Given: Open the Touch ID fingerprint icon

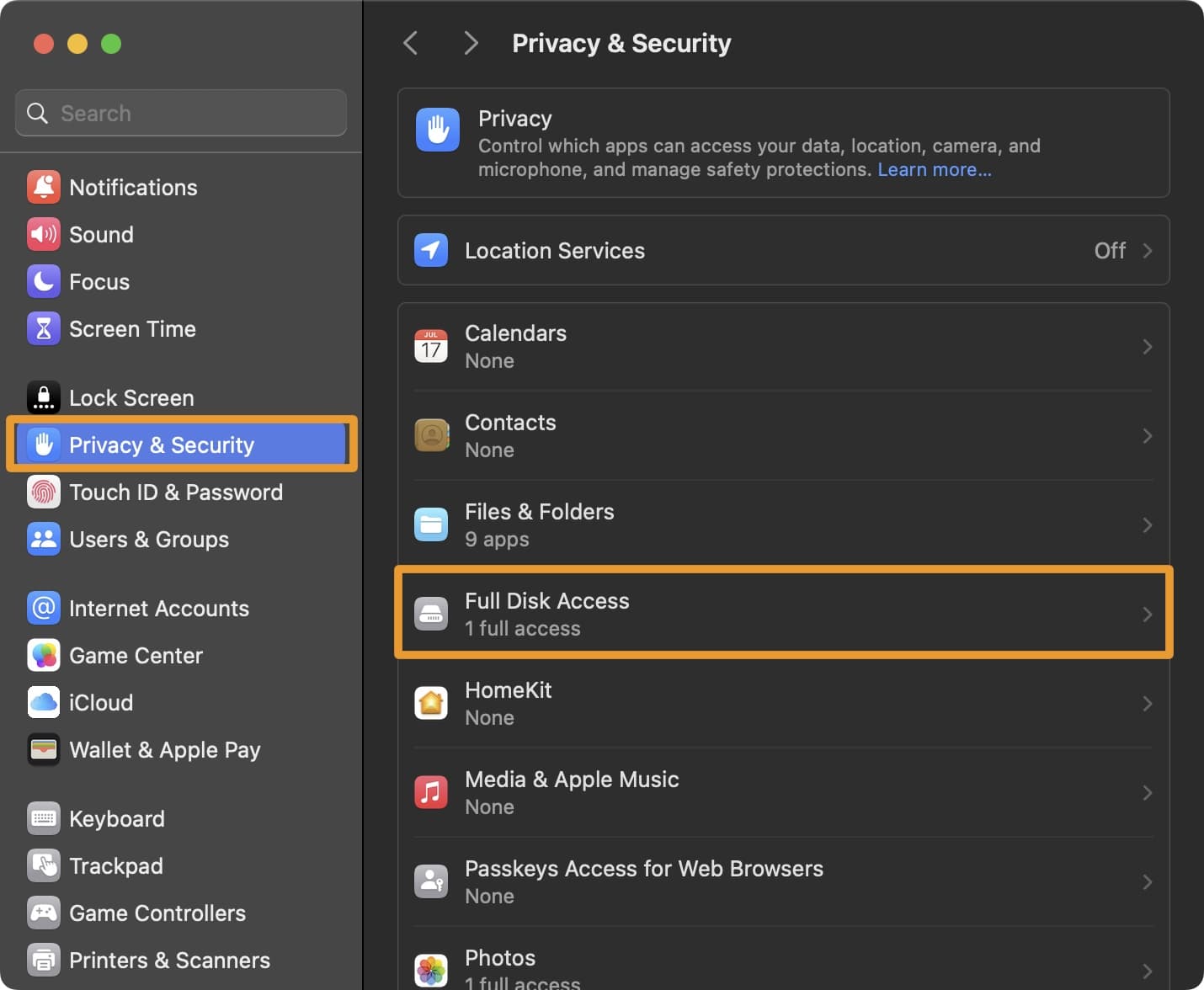Looking at the screenshot, I should [x=44, y=492].
